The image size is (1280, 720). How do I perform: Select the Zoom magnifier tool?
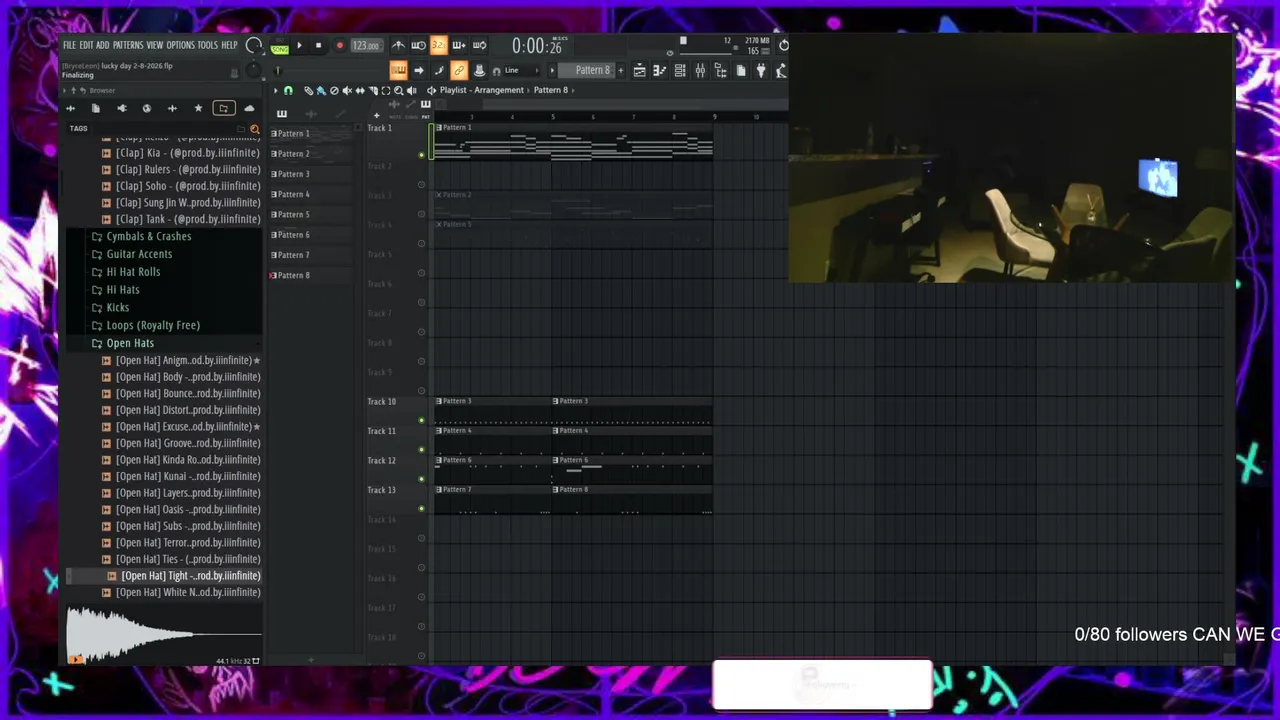pyautogui.click(x=398, y=90)
